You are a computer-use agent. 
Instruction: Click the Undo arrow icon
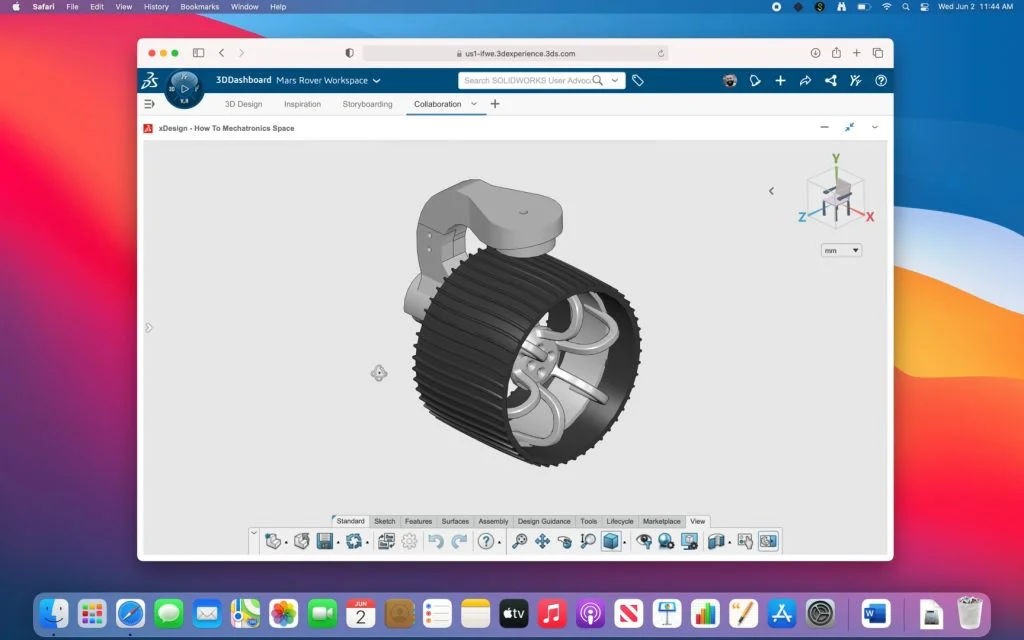coord(435,541)
